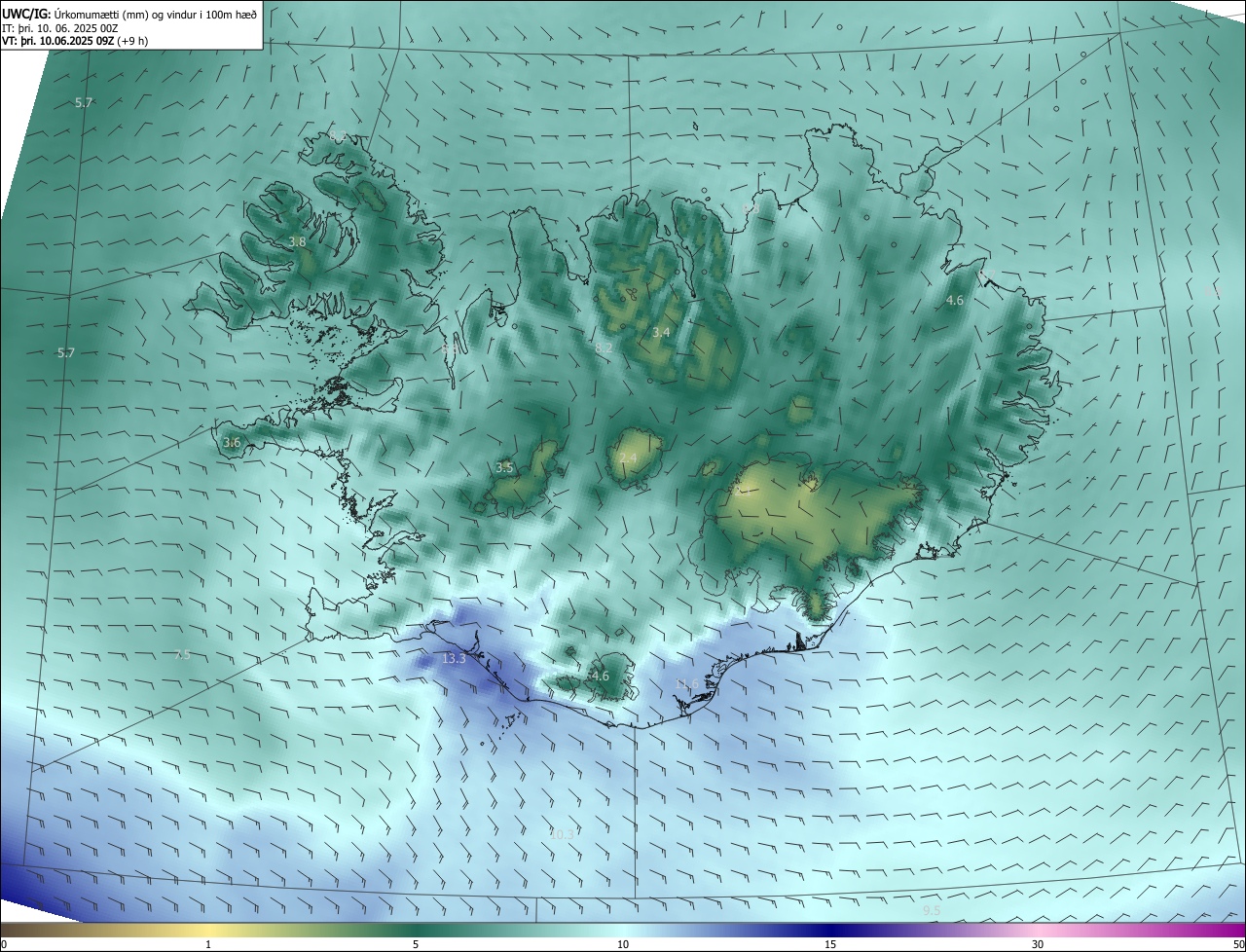The image size is (1246, 952).
Task: Click the 50 tick on the color scale
Action: (1239, 945)
